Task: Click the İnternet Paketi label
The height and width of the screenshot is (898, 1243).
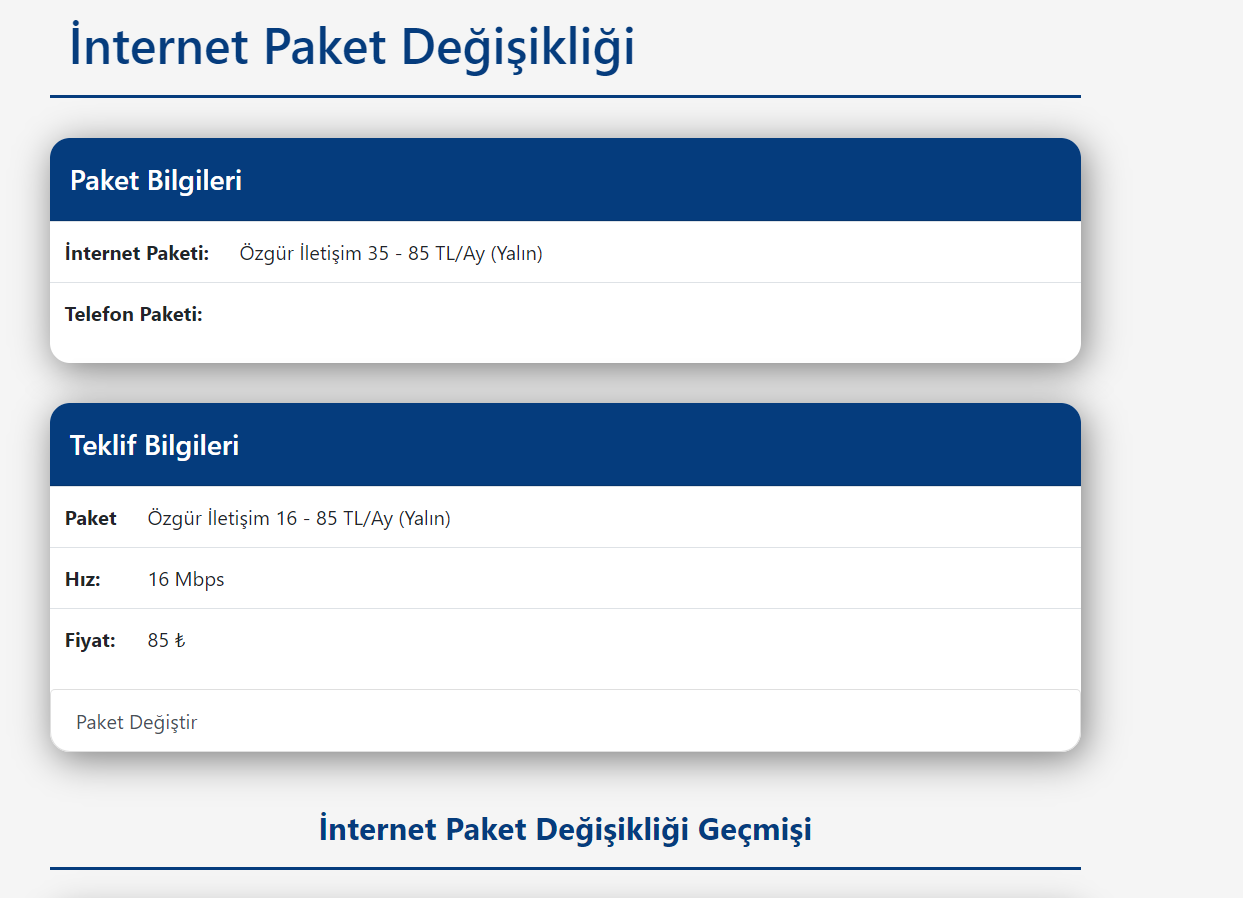Action: coord(137,254)
